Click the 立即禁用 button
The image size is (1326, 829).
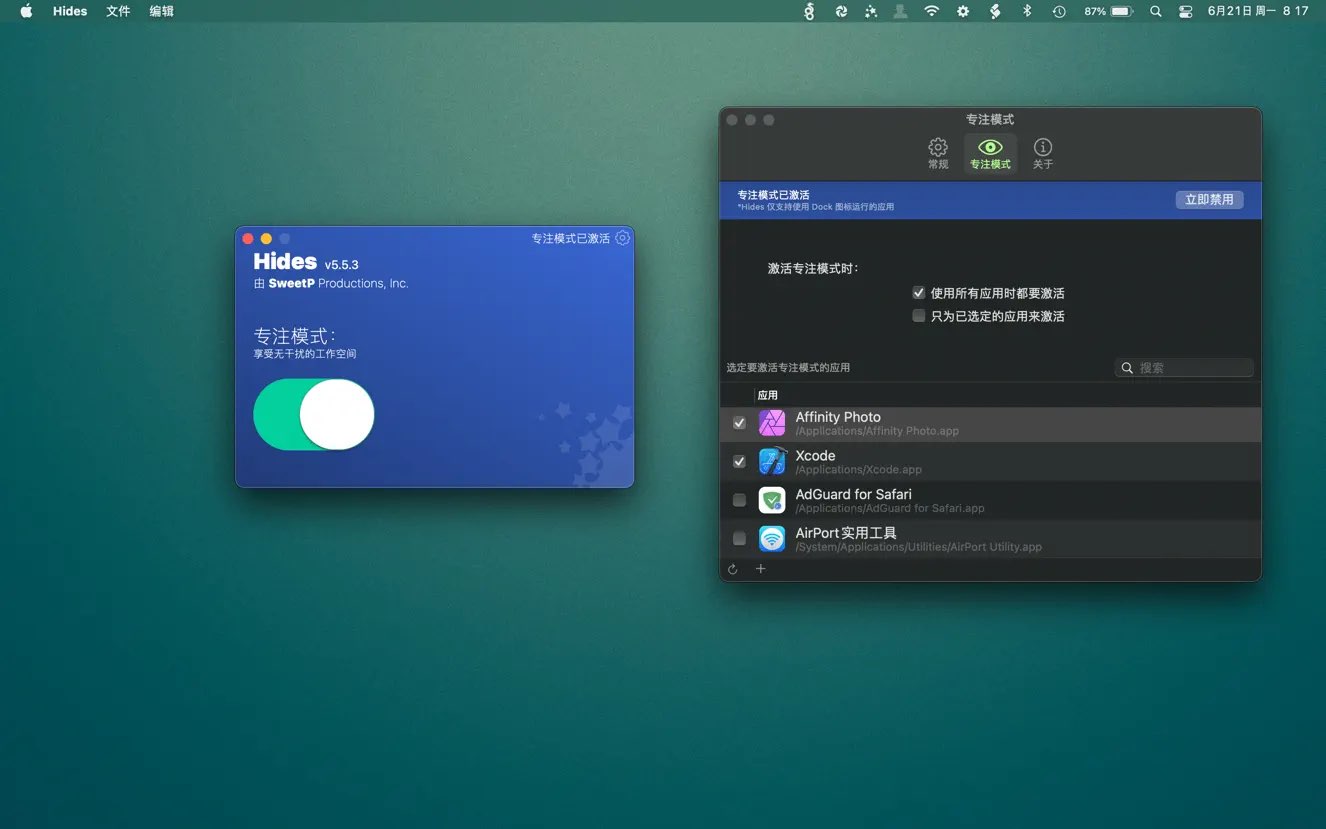tap(1209, 199)
